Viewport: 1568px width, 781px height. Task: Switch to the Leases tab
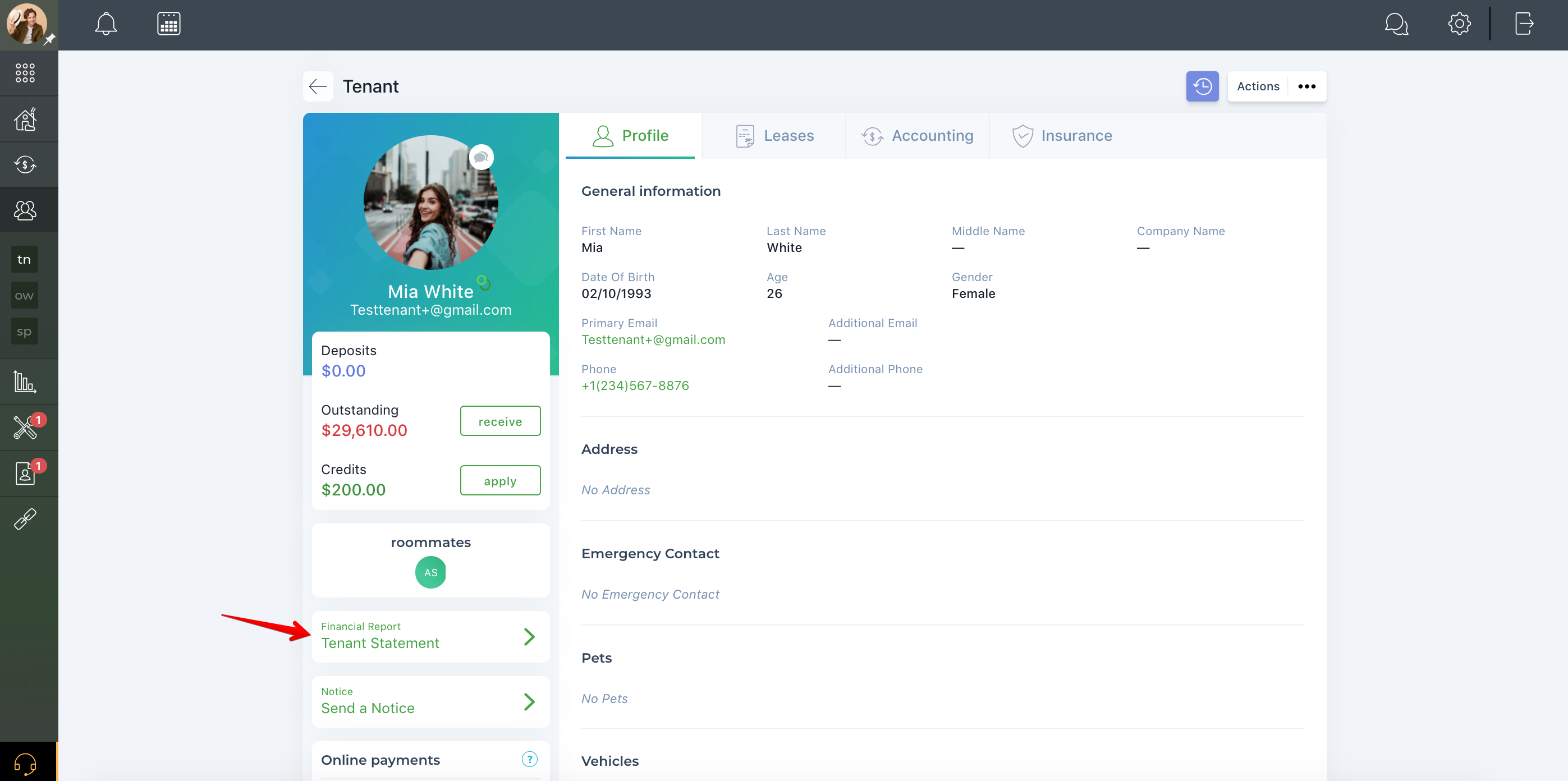coord(774,135)
